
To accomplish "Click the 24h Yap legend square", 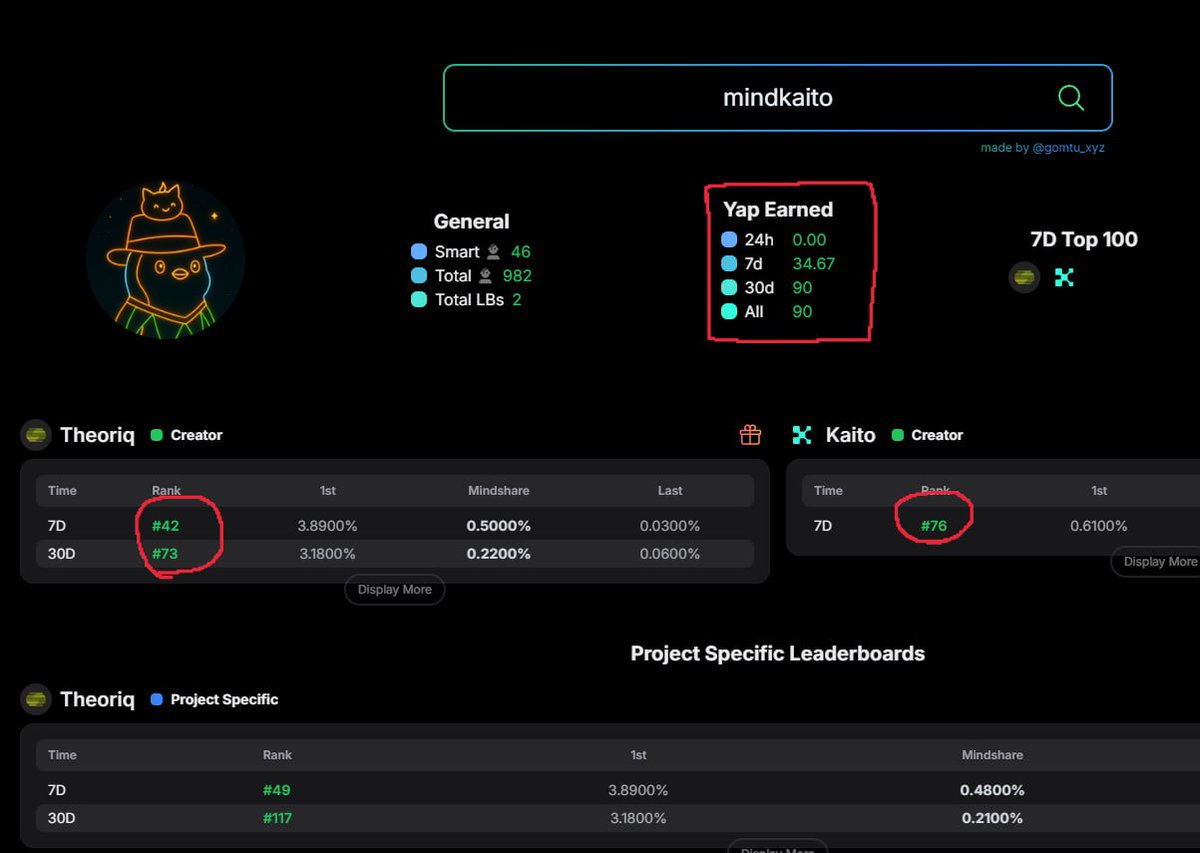I will click(729, 240).
